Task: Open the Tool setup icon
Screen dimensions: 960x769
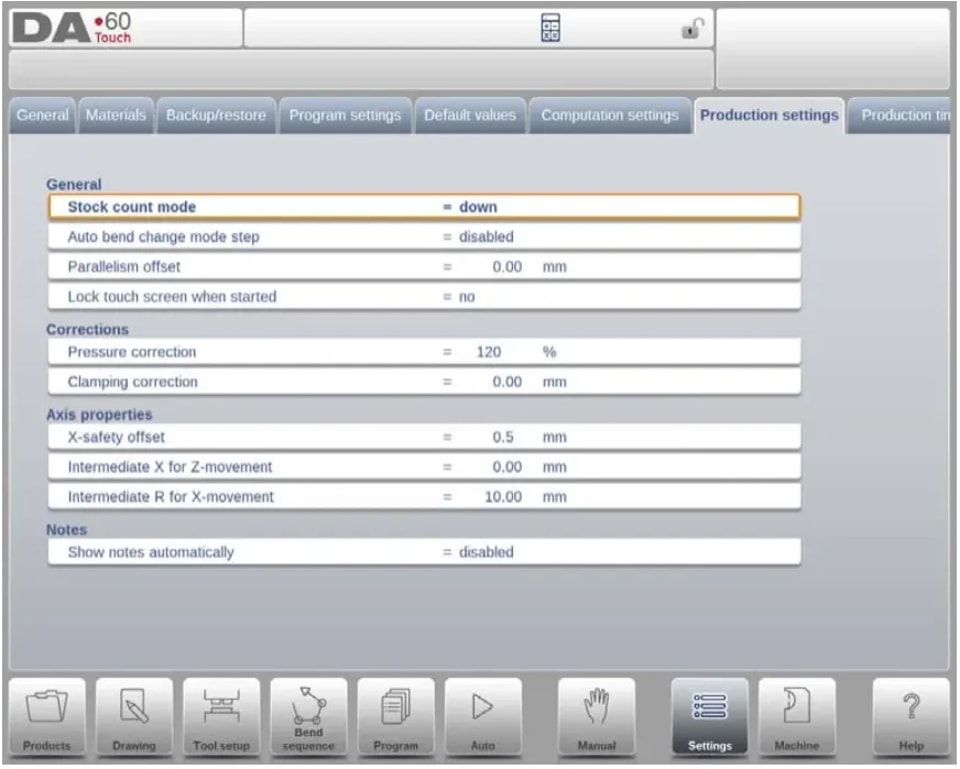Action: coord(221,718)
